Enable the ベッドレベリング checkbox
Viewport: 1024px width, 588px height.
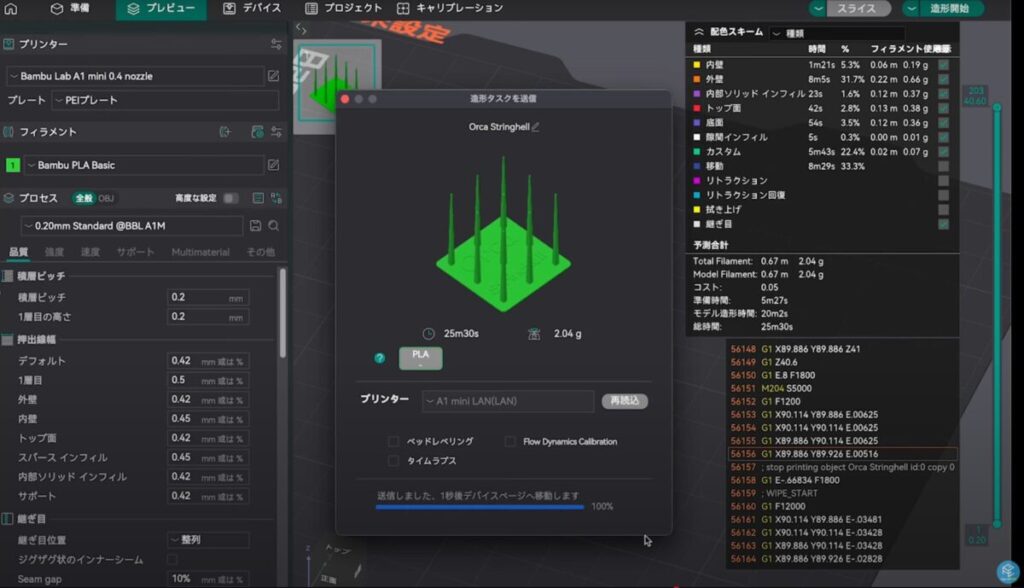click(x=394, y=441)
